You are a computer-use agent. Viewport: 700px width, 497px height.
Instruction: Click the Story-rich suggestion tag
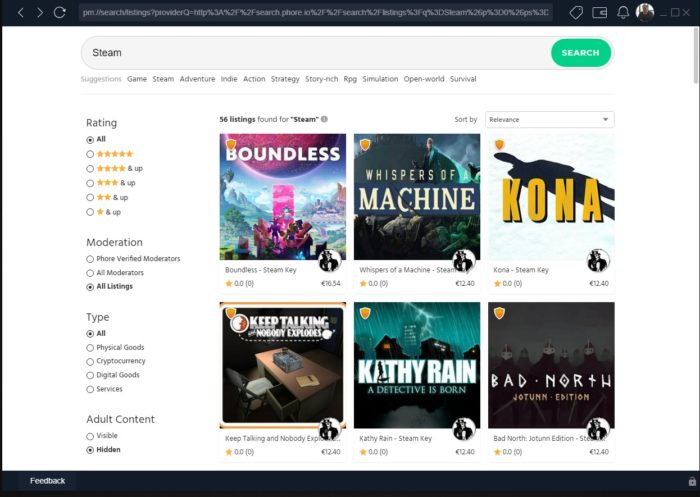tap(321, 79)
